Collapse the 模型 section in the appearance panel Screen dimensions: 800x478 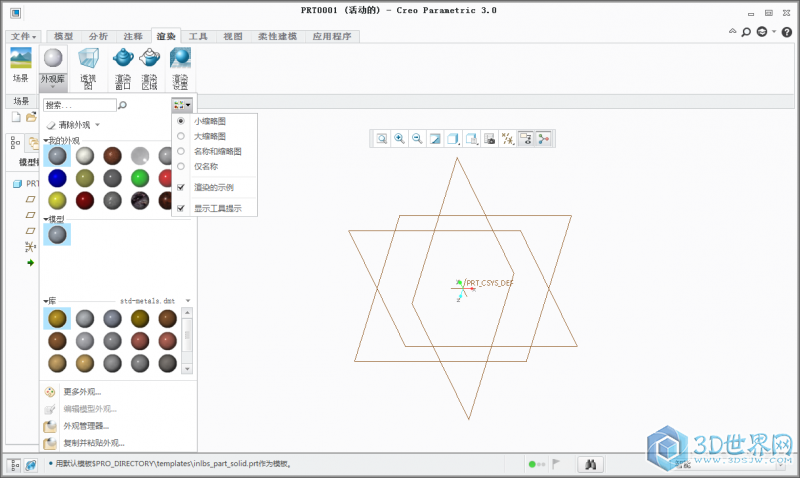[x=45, y=219]
